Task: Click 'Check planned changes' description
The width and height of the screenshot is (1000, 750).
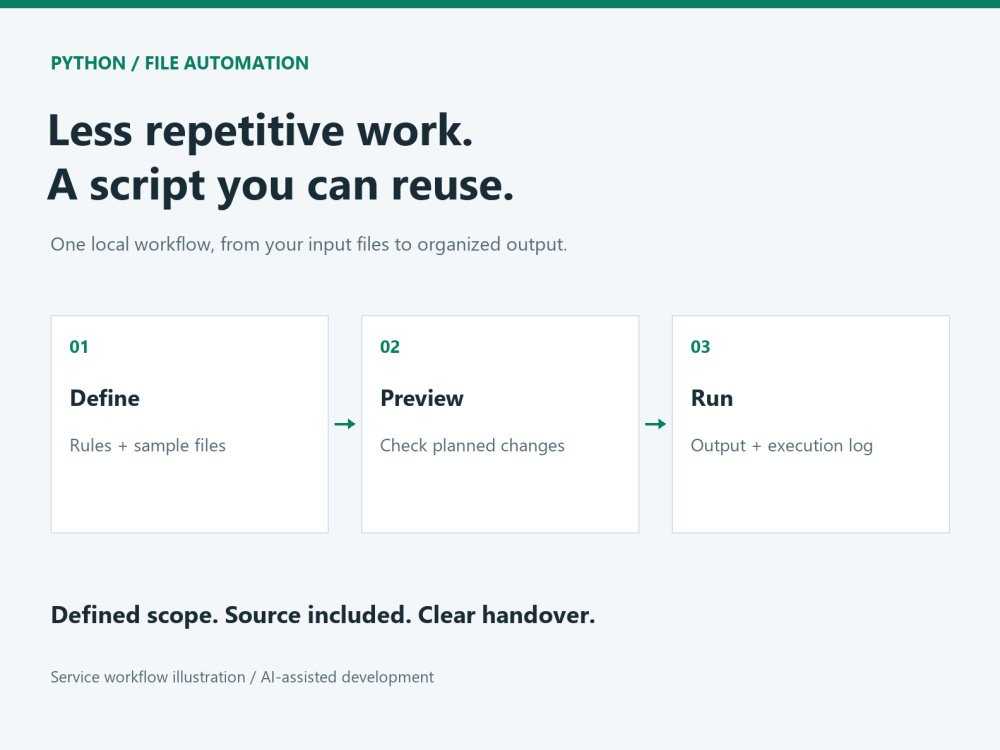Action: 473,445
